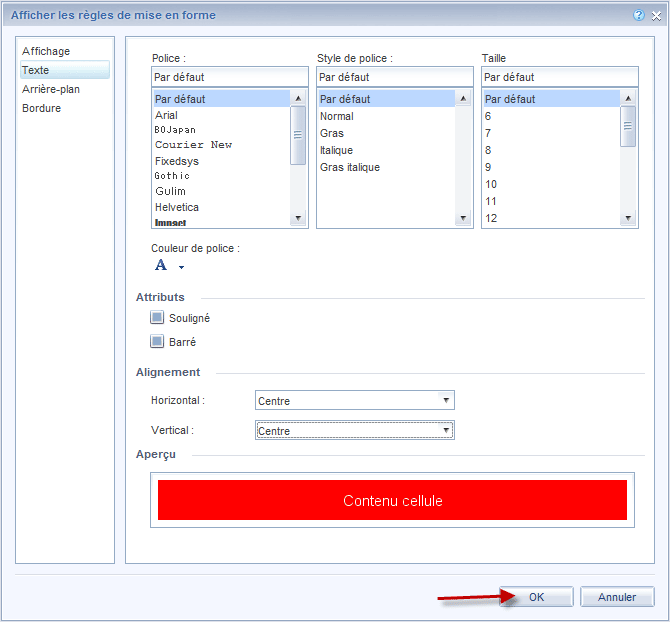Select Gulim font
The image size is (670, 622).
(221, 191)
